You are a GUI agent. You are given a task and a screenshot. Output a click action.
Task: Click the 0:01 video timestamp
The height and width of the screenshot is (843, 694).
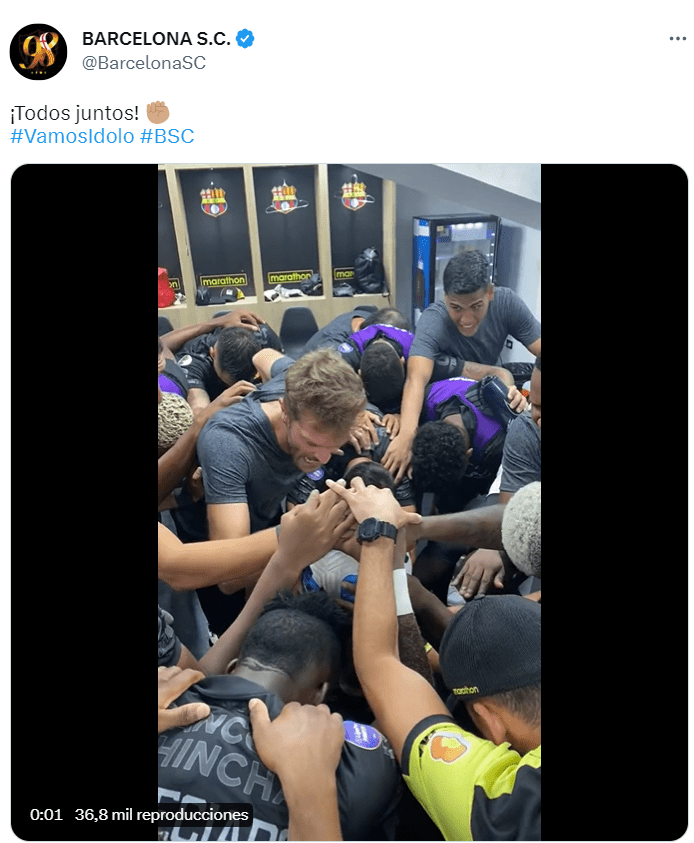click(46, 815)
